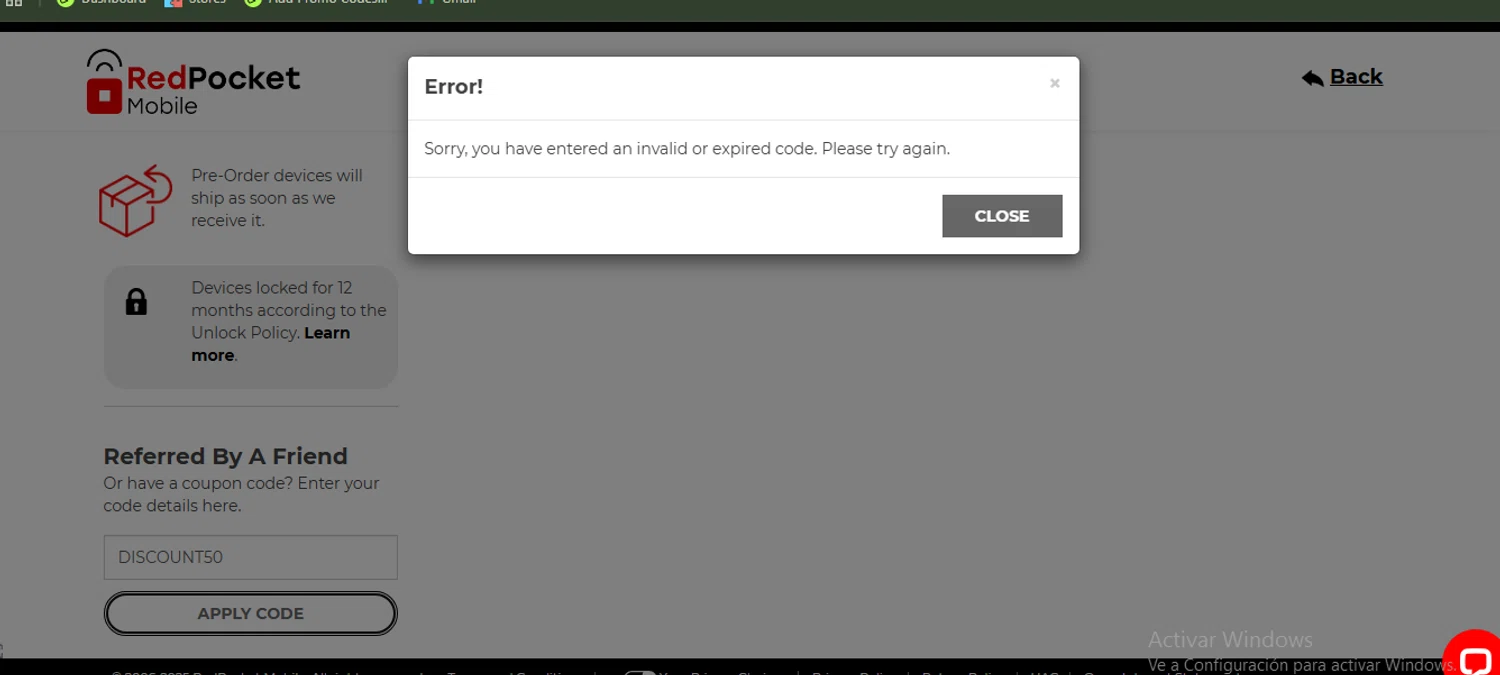Click the CLOSE button in Error dialog
Viewport: 1500px width, 675px height.
[x=1002, y=216]
